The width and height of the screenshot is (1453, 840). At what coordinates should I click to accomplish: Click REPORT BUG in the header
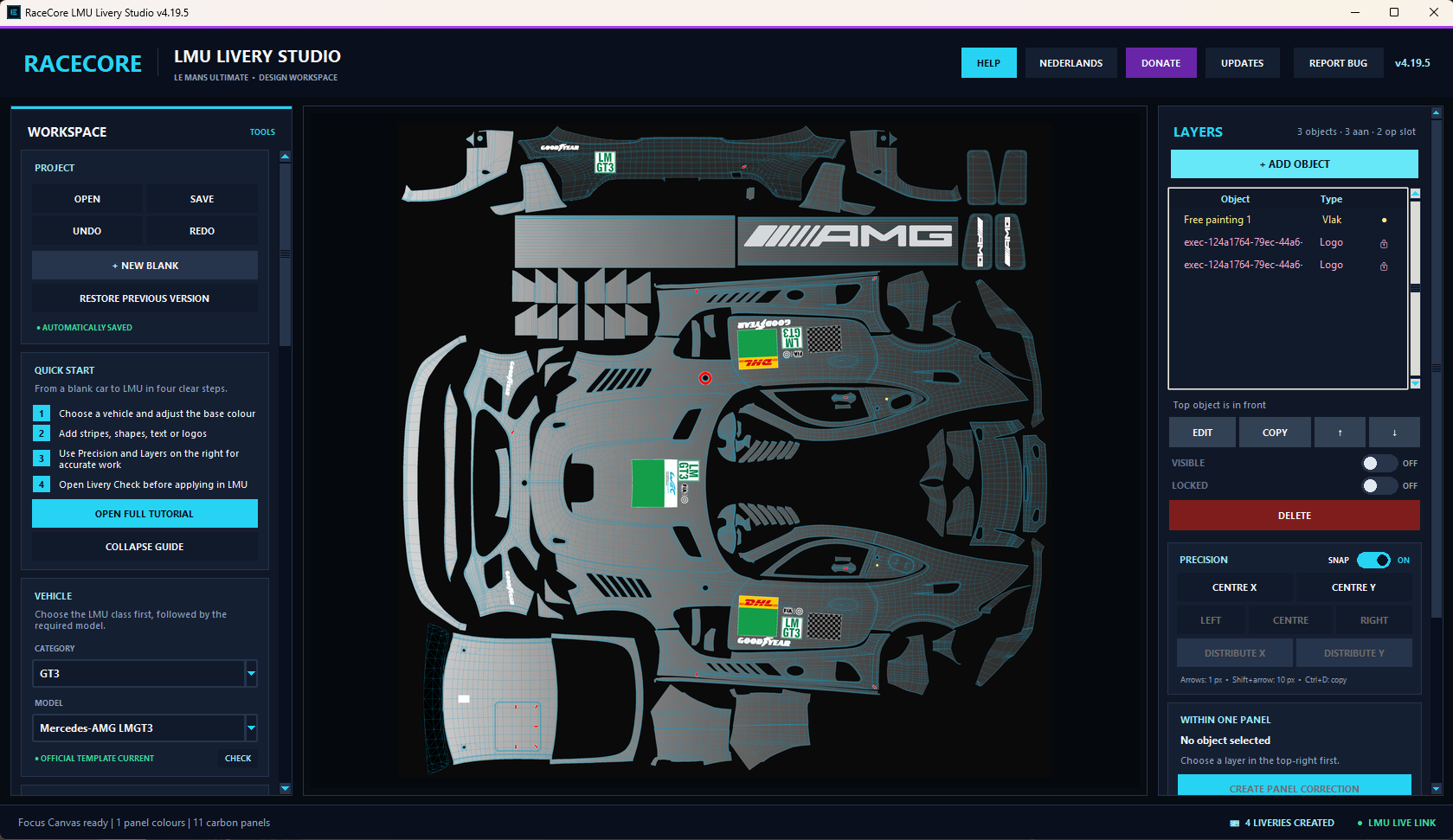[x=1338, y=63]
